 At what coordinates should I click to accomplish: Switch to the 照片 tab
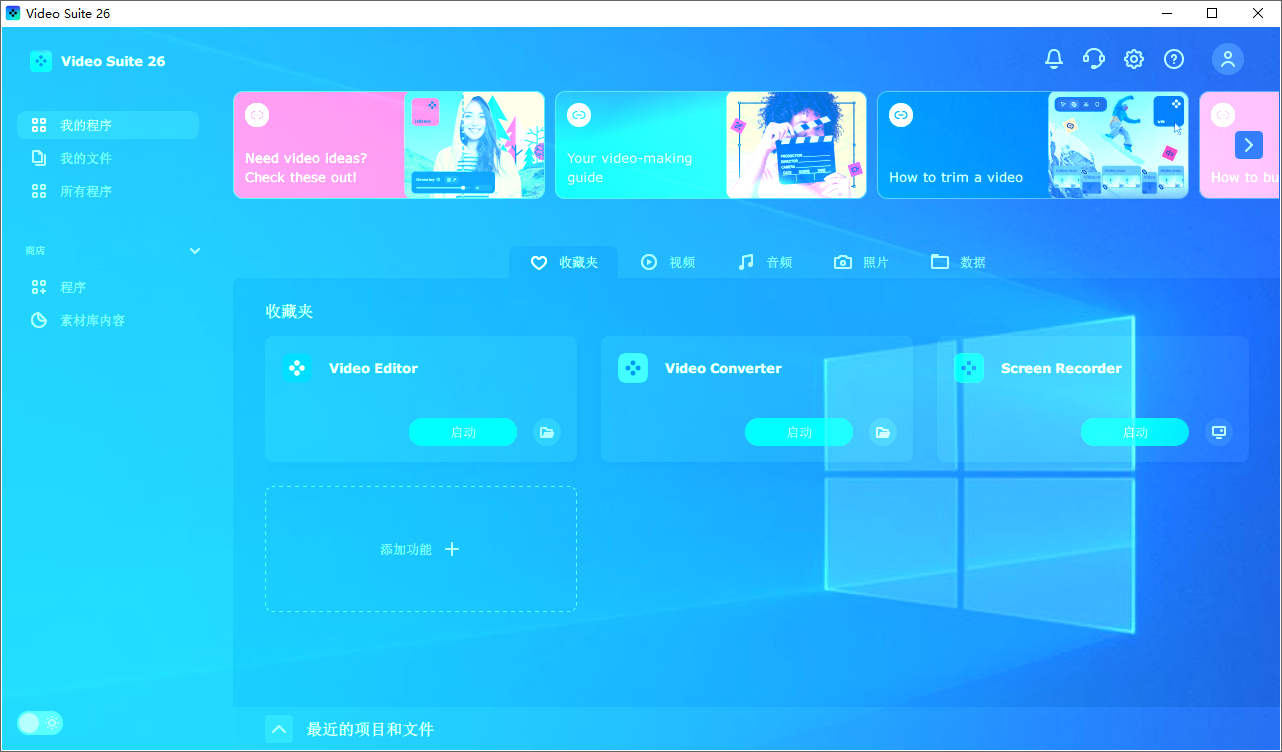(x=862, y=262)
